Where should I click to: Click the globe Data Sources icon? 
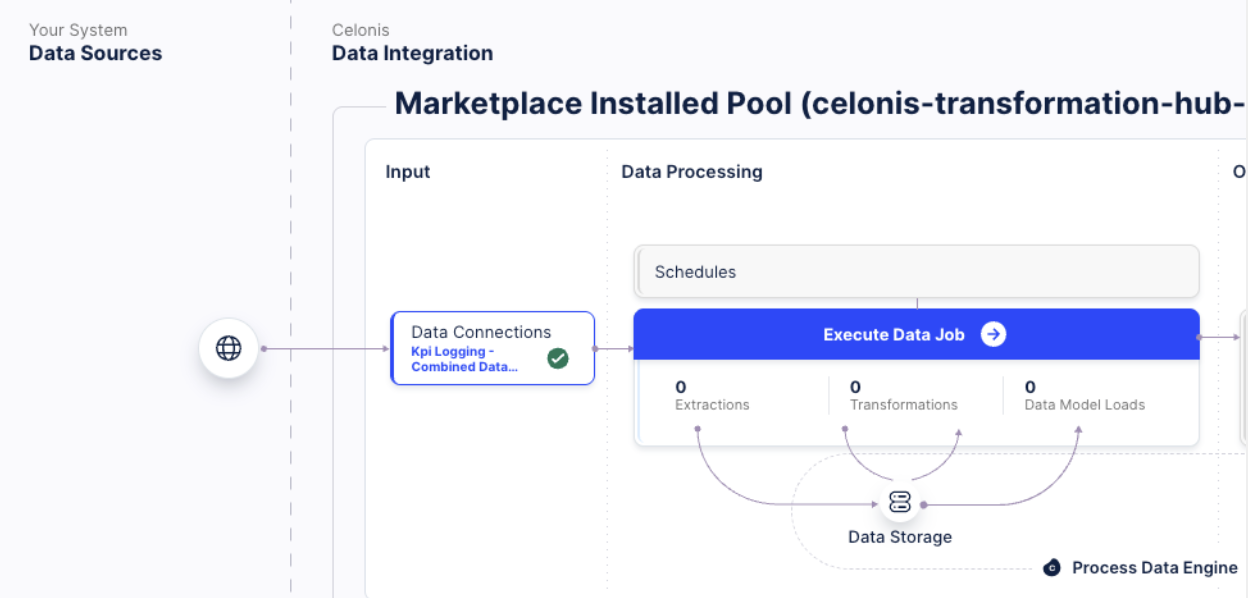[x=228, y=348]
